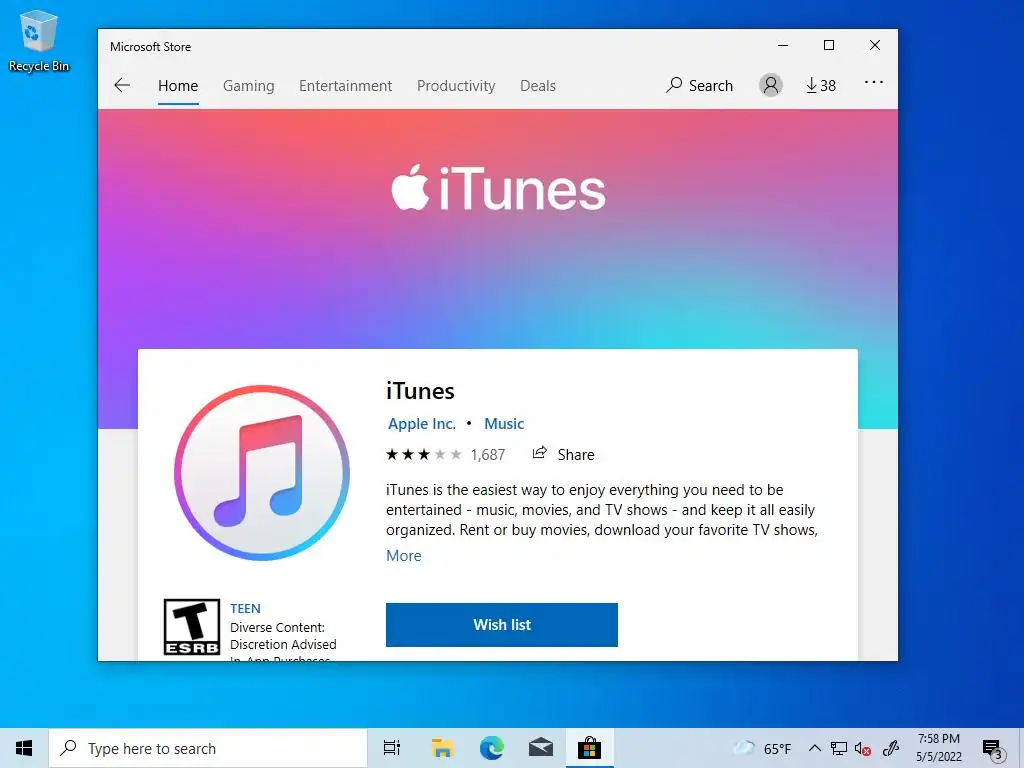Click the star rating for iTunes
Screen dimensions: 1024x768
[423, 455]
